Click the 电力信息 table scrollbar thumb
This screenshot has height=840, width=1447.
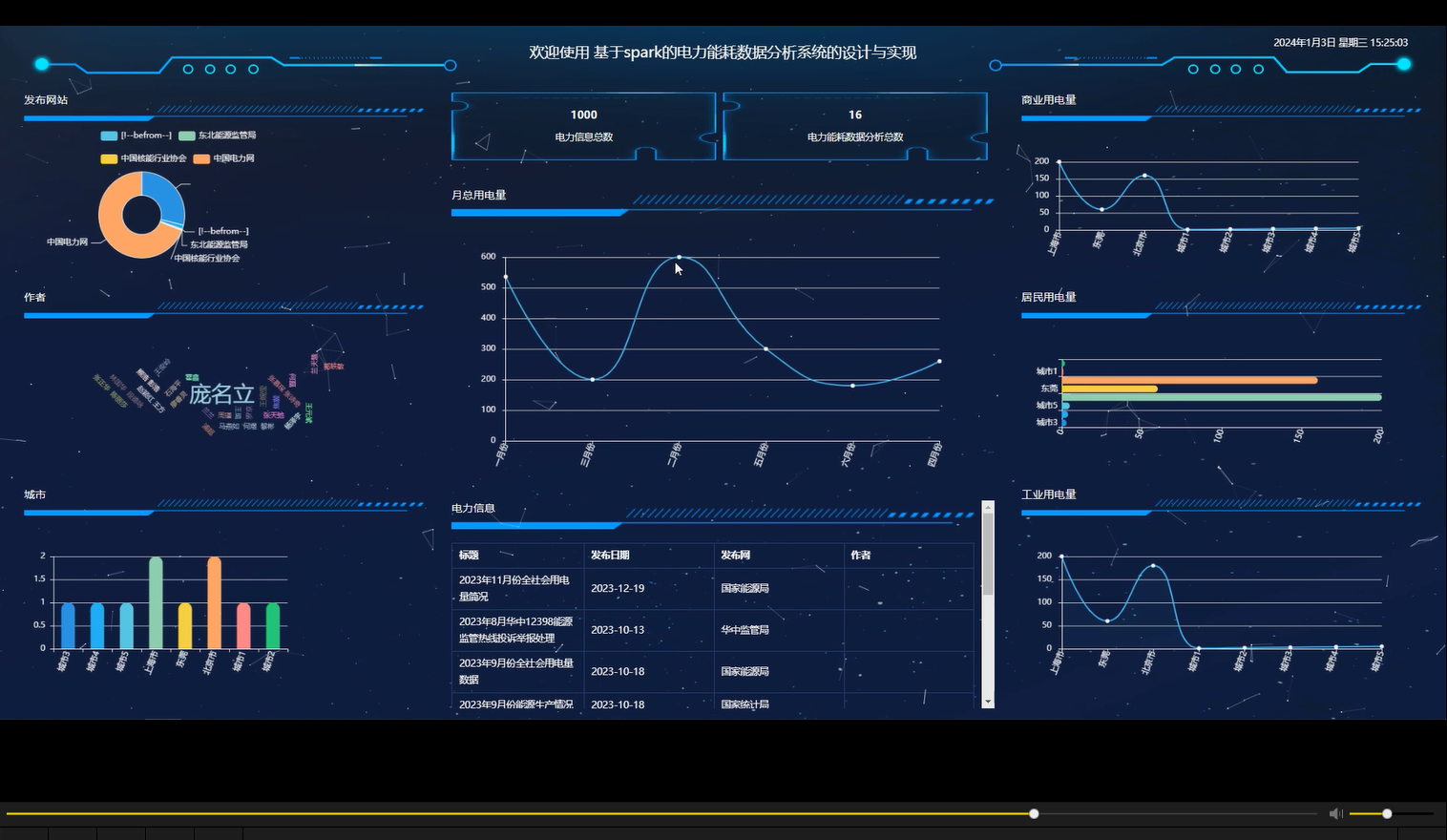[x=988, y=555]
